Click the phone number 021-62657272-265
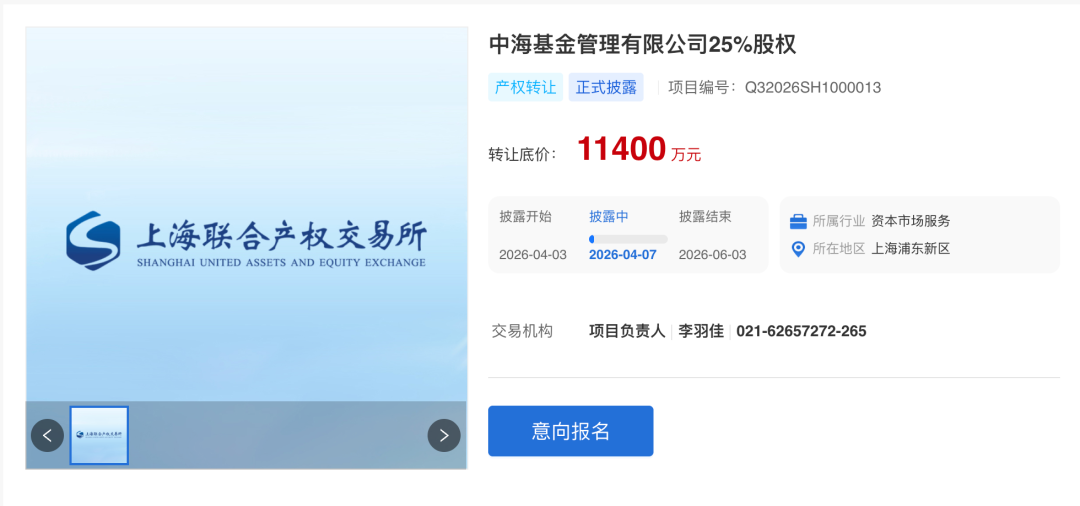Viewport: 1080px width, 506px height. pos(801,331)
